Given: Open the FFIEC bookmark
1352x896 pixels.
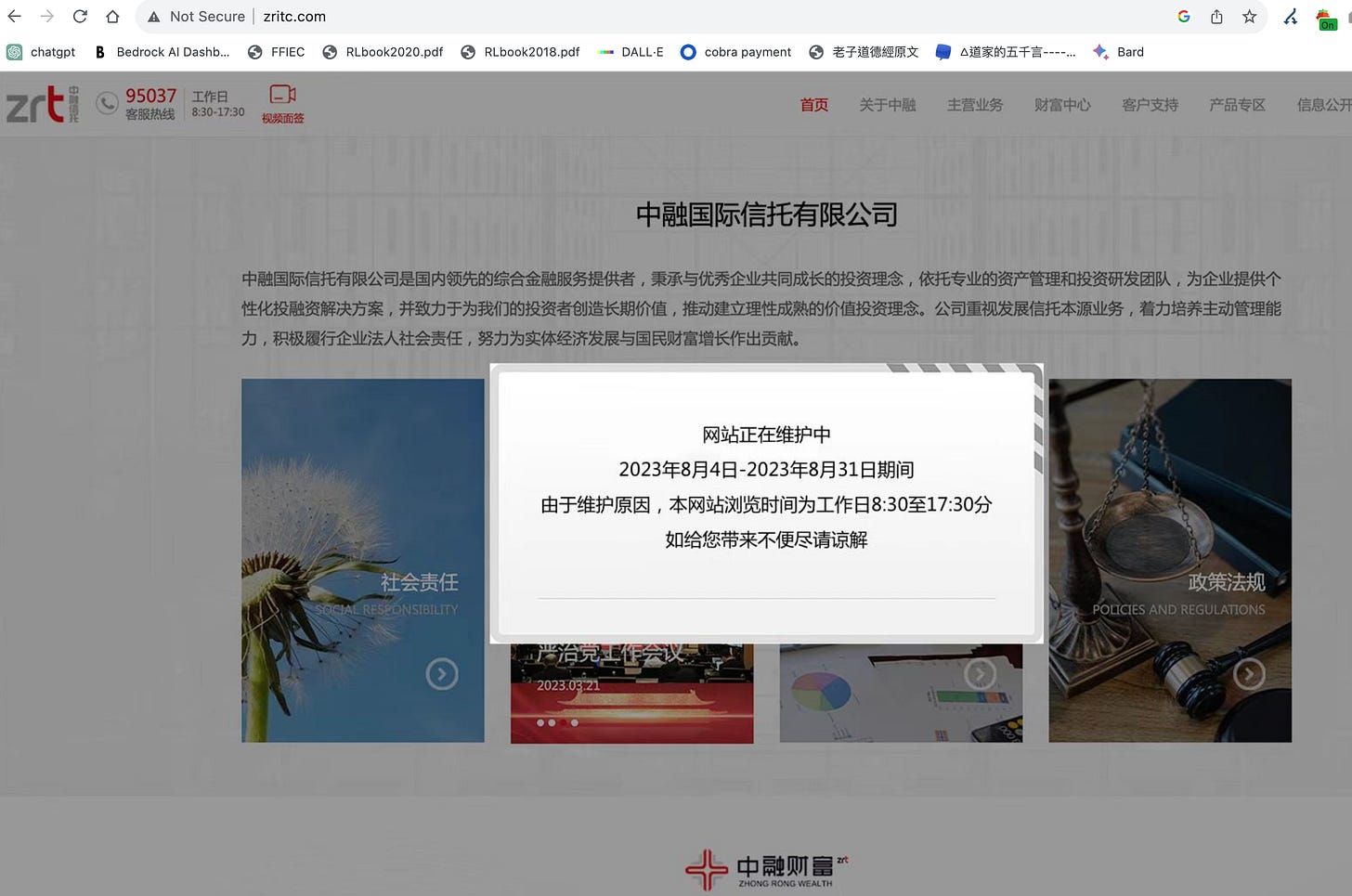Looking at the screenshot, I should pos(276,52).
